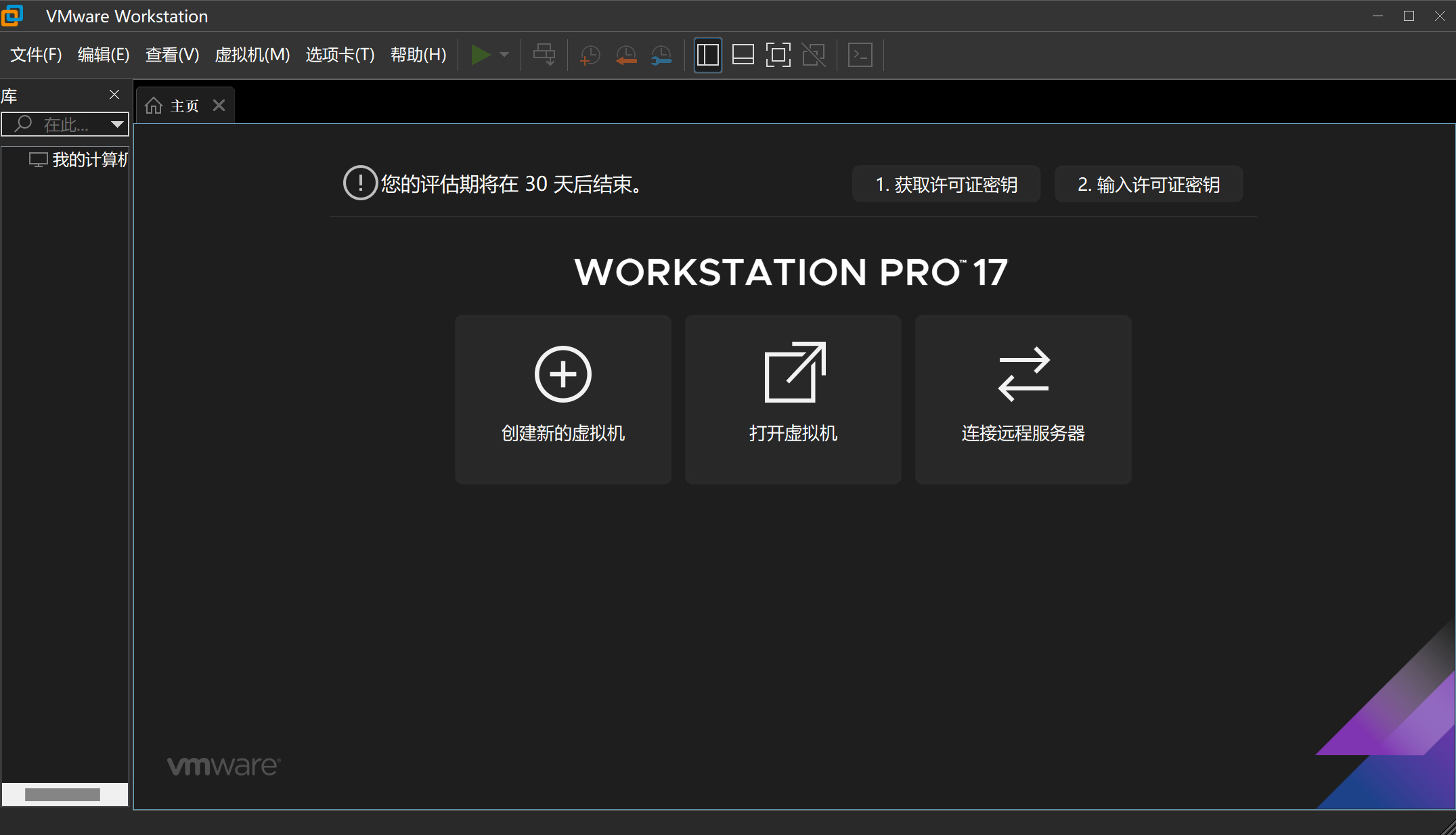The height and width of the screenshot is (835, 1456).
Task: Open the 查看(V) menu
Action: (x=172, y=55)
